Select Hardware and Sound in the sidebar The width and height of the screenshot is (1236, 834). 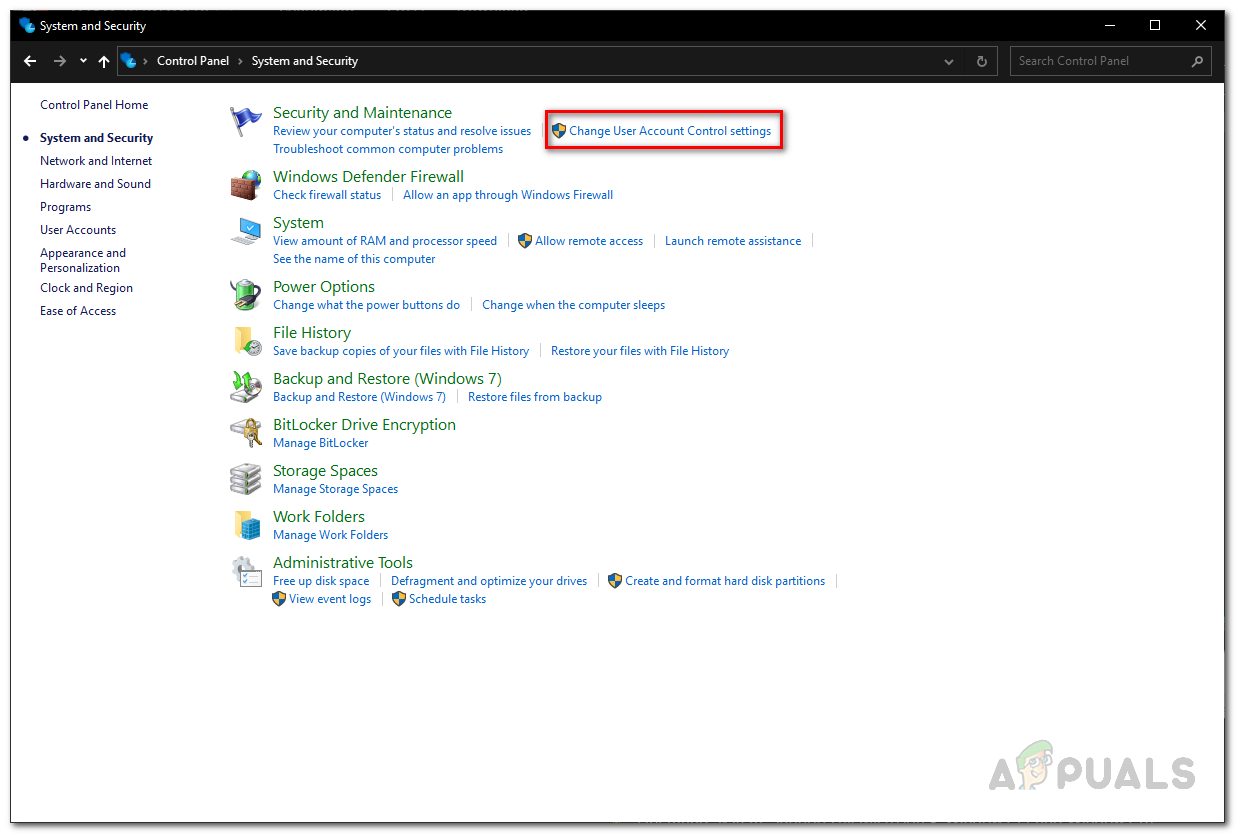[95, 184]
